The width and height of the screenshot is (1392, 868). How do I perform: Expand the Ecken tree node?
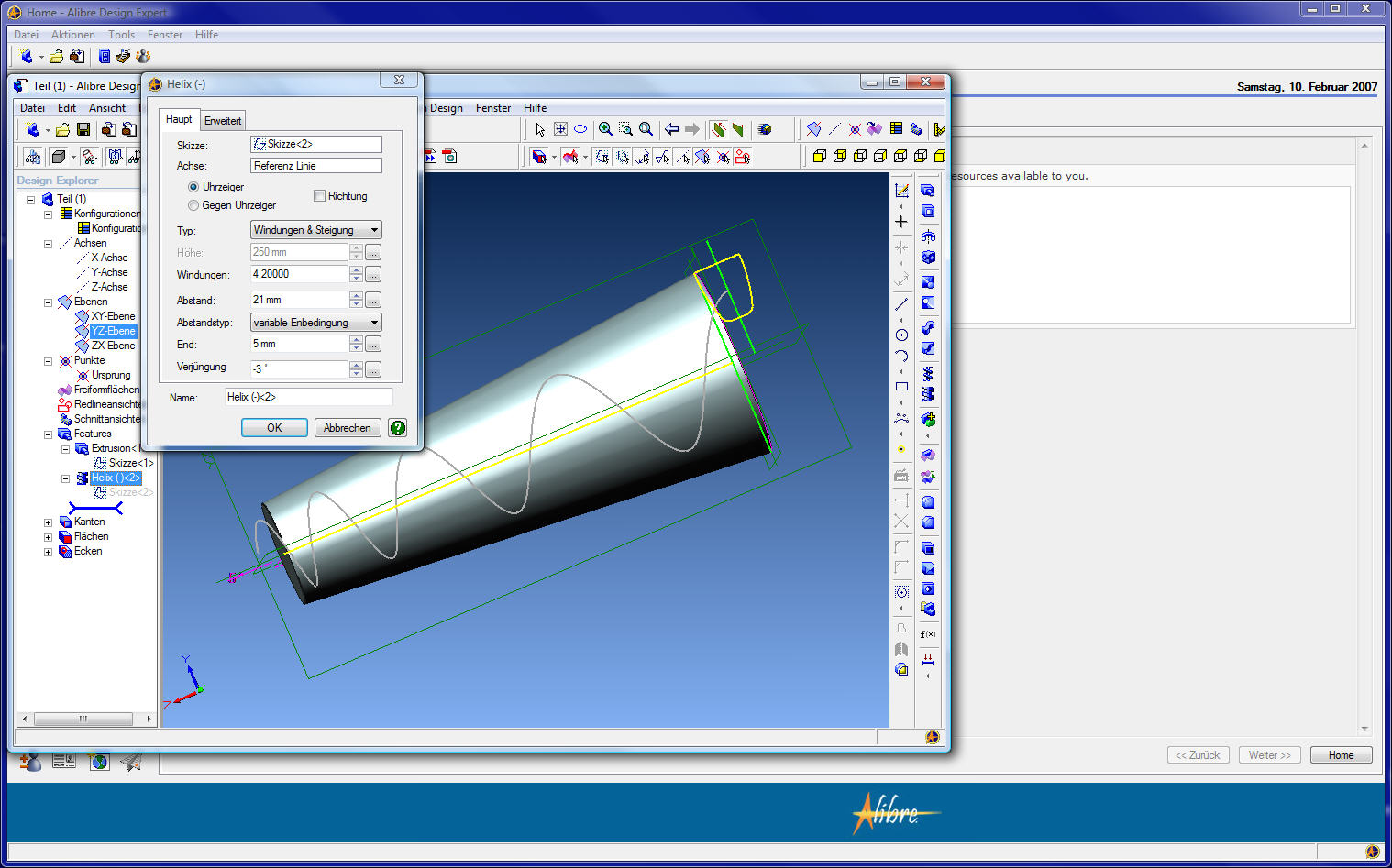pos(48,552)
